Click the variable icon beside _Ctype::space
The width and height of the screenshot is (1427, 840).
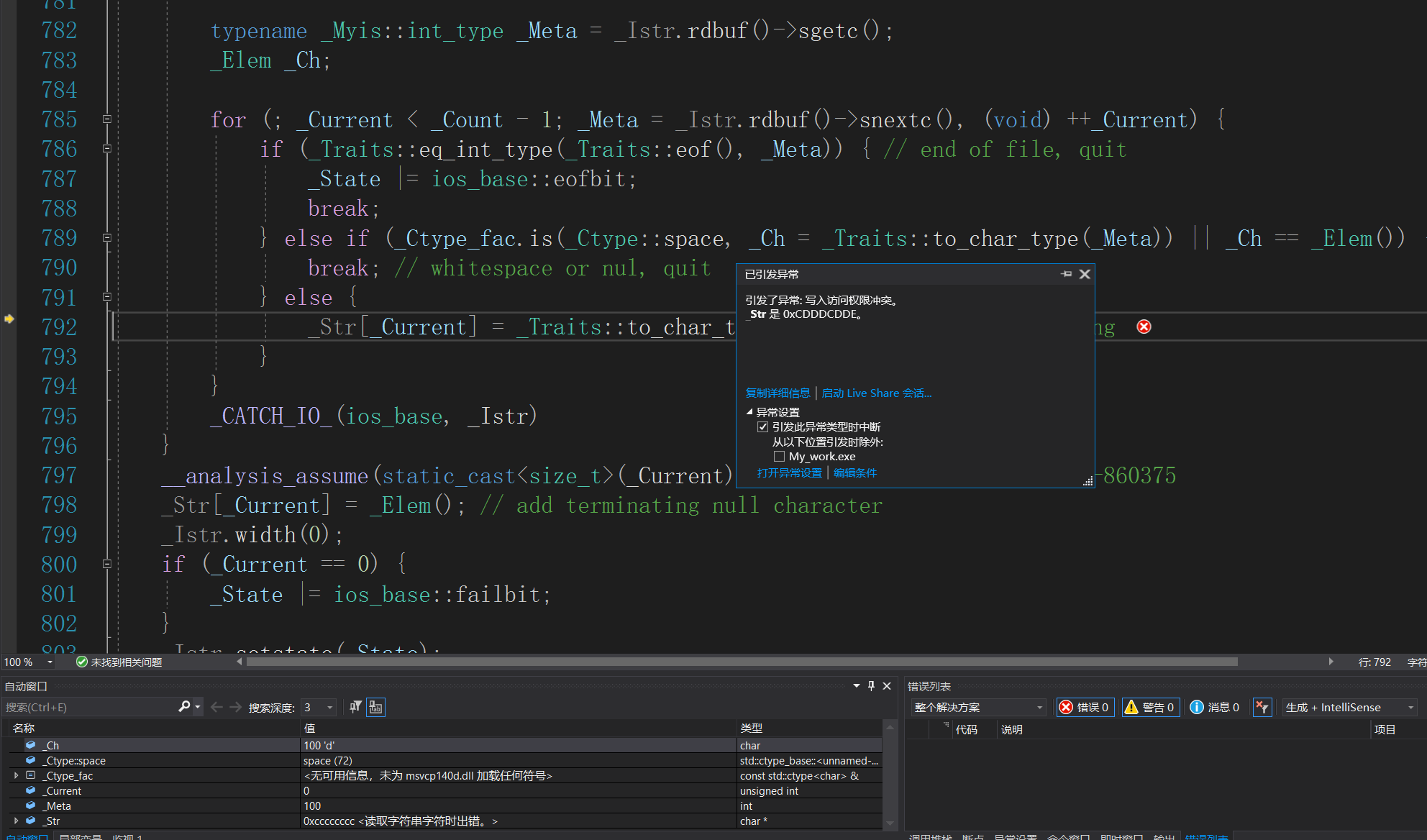(31, 760)
